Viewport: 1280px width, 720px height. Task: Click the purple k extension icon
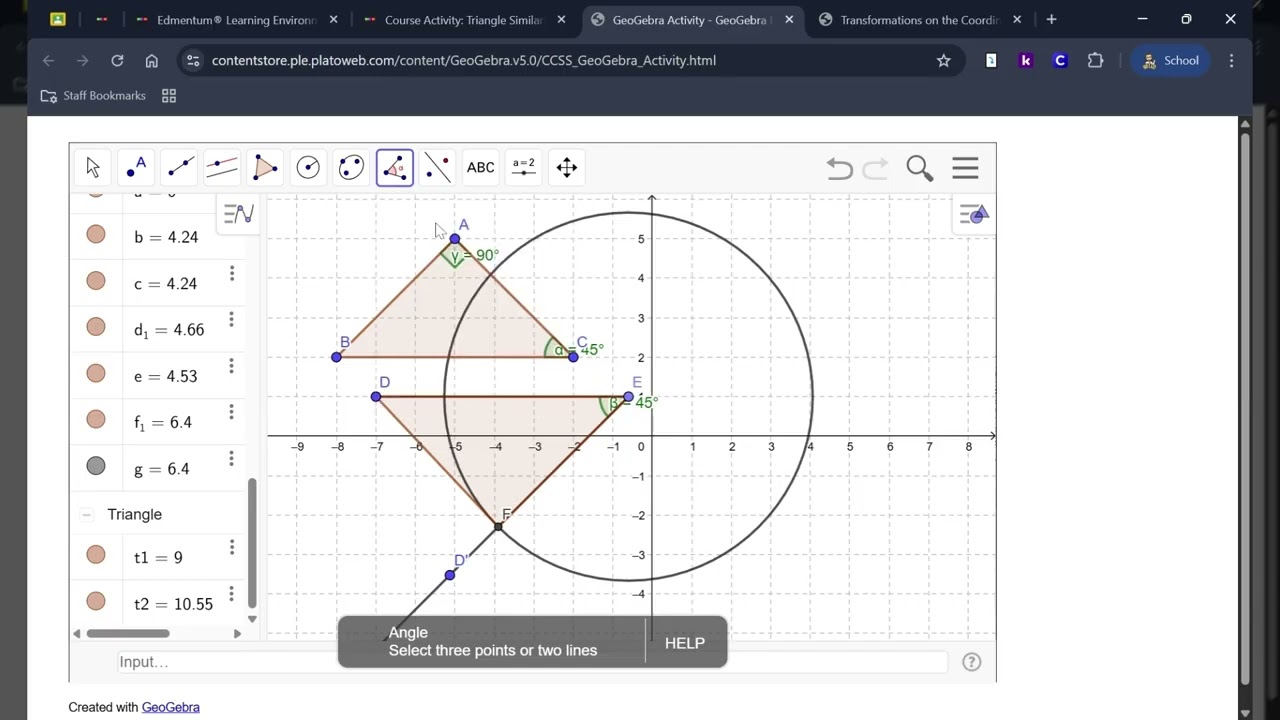click(x=1025, y=60)
